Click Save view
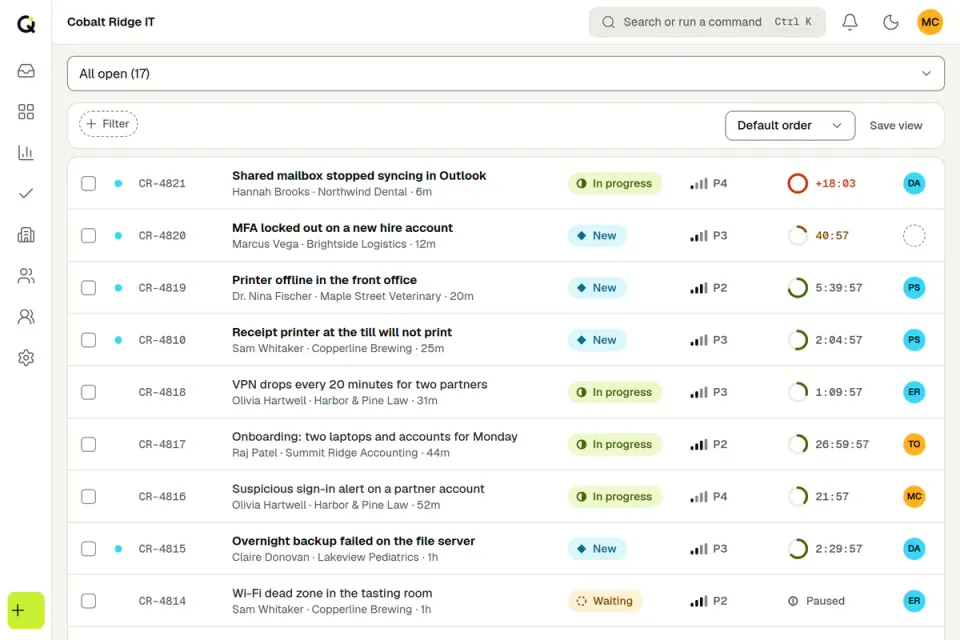 tap(896, 126)
